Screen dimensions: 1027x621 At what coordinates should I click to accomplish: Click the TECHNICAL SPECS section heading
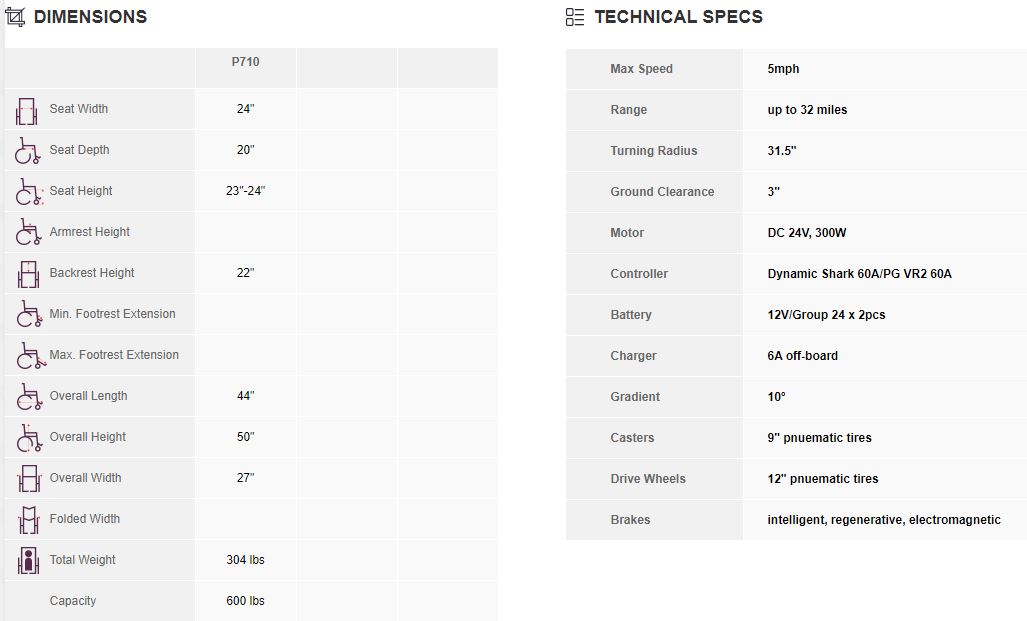pos(678,17)
